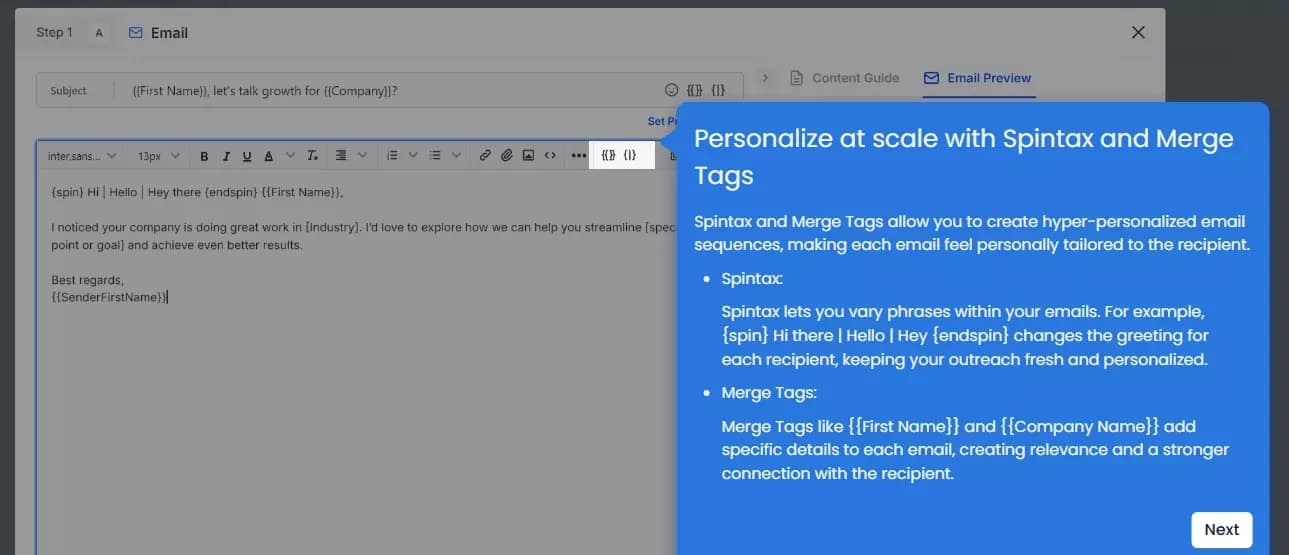Open emoji picker in the subject field
Viewport: 1289px width, 555px height.
[672, 90]
